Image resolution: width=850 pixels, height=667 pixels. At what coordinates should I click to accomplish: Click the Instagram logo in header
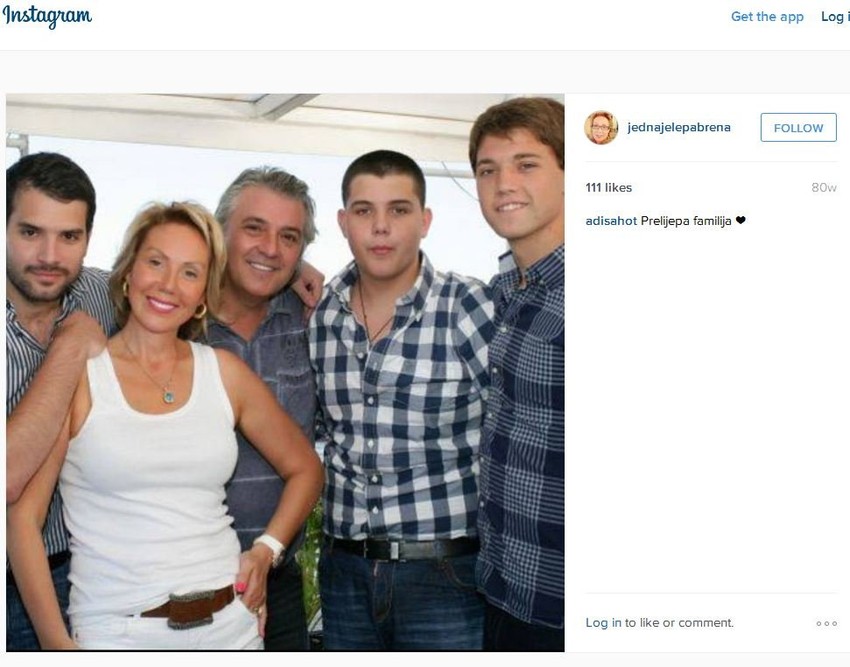pos(47,16)
